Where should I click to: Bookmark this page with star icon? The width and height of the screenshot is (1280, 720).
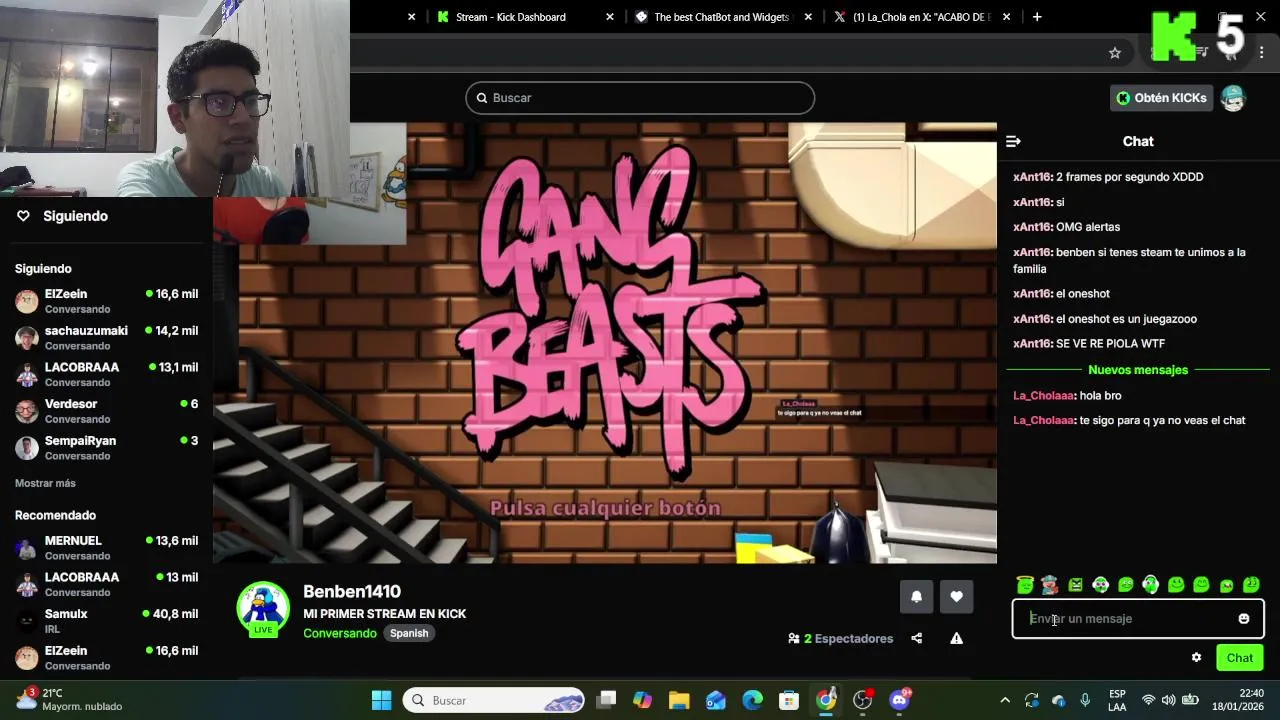coord(1115,53)
